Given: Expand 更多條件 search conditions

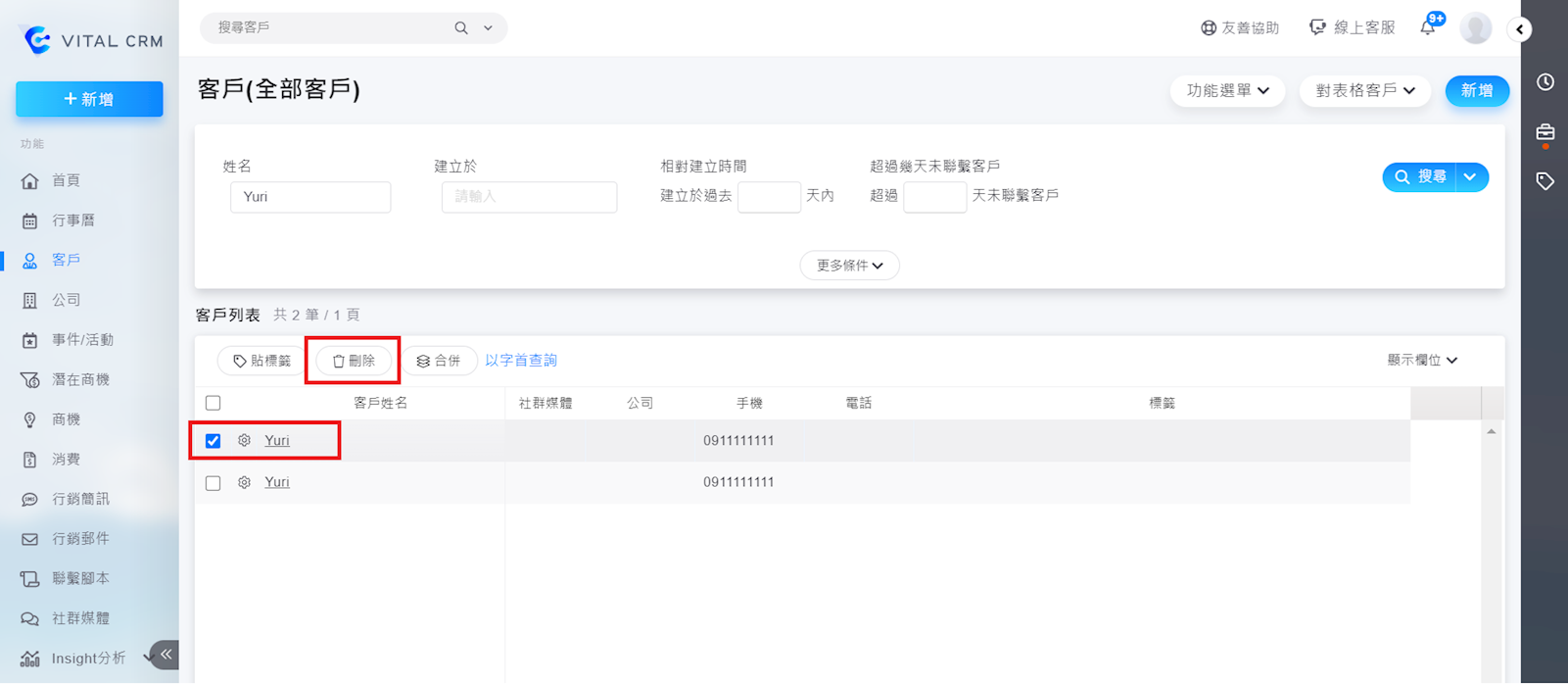Looking at the screenshot, I should pyautogui.click(x=849, y=266).
